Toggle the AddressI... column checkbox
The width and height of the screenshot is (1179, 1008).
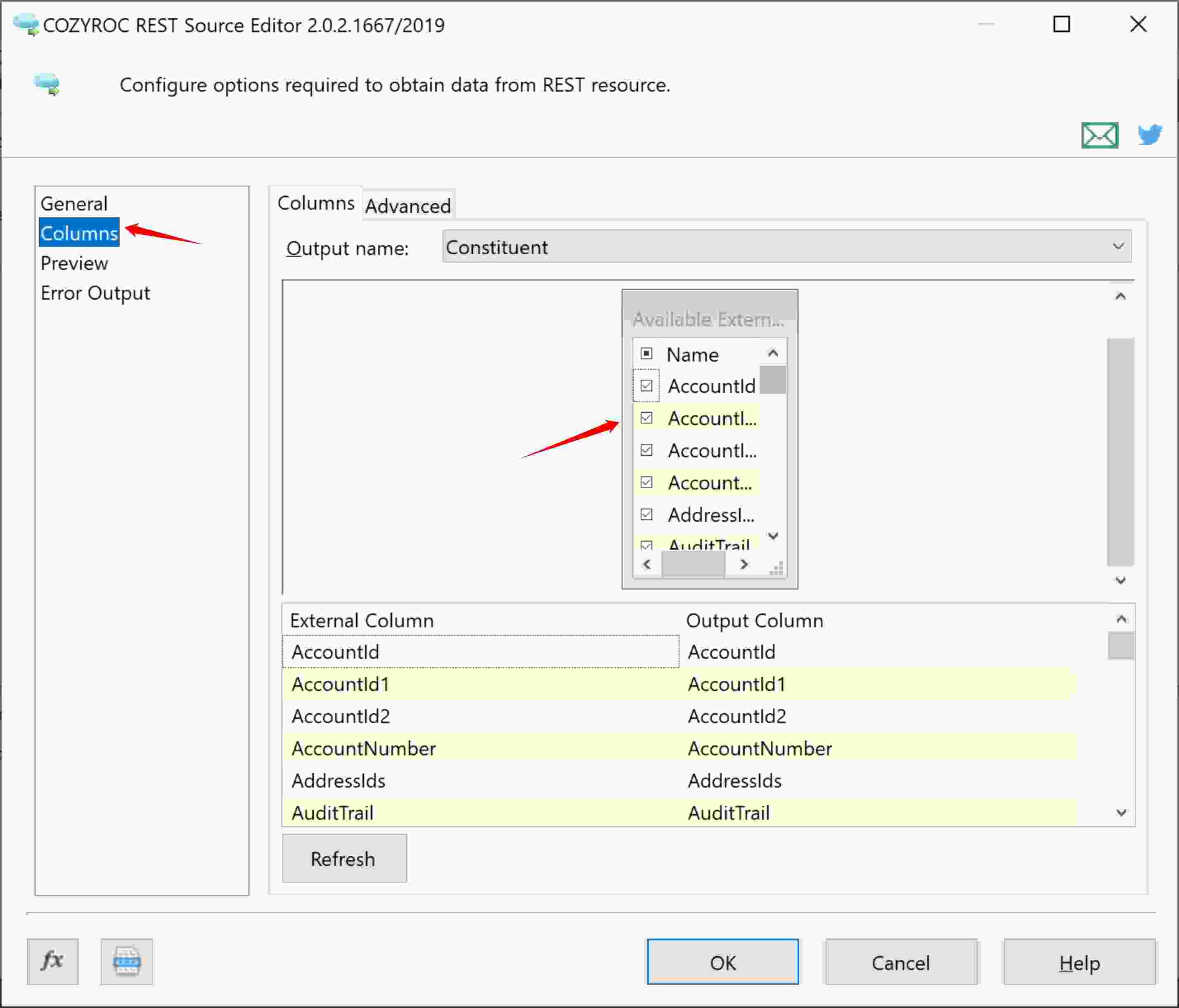click(x=646, y=515)
